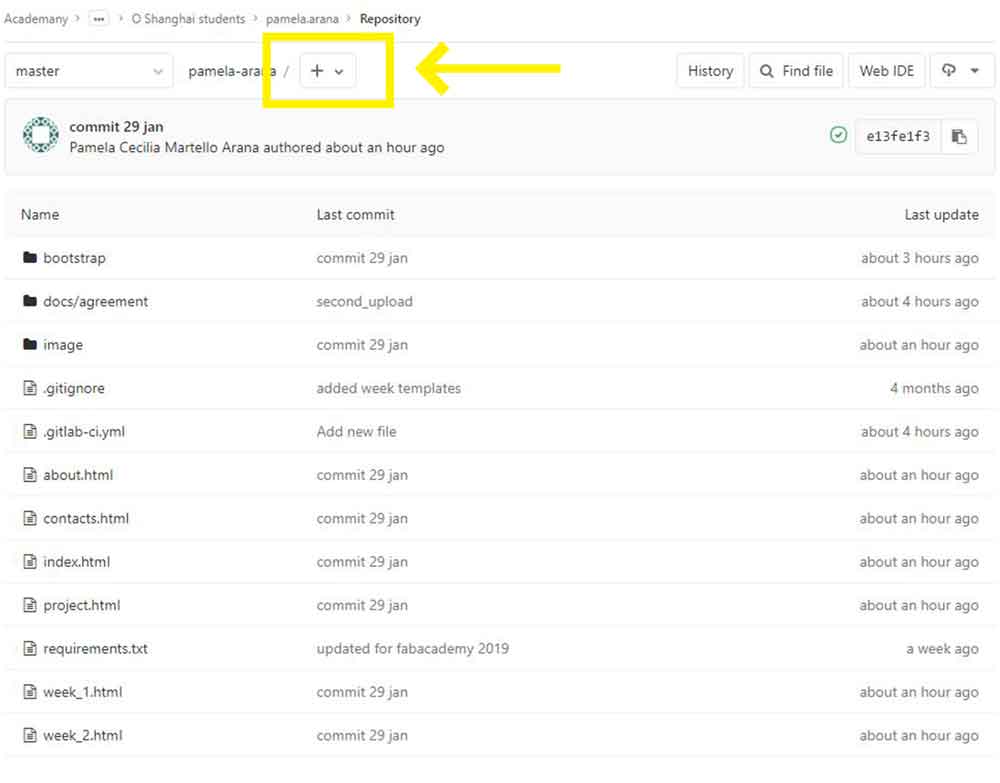This screenshot has height=783, width=1000.
Task: Click the .gitignore file icon
Action: [30, 388]
